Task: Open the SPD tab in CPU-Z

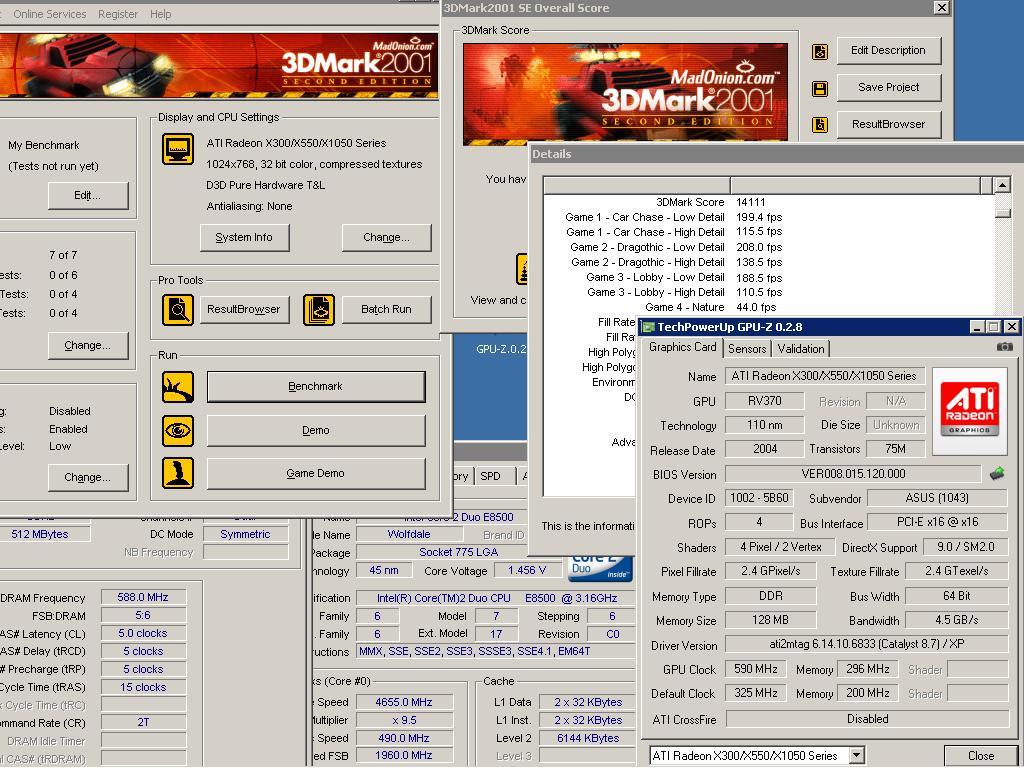Action: (x=490, y=476)
